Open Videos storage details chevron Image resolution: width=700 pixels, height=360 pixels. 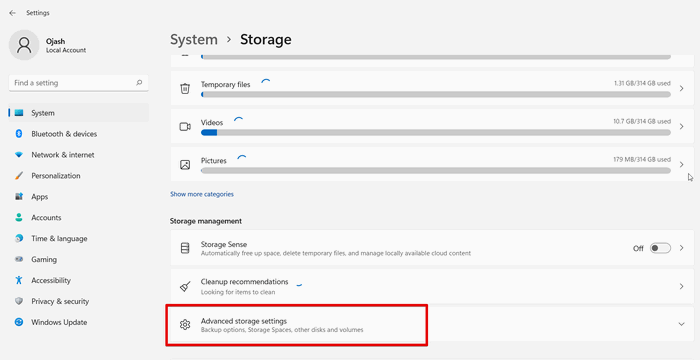tap(681, 126)
